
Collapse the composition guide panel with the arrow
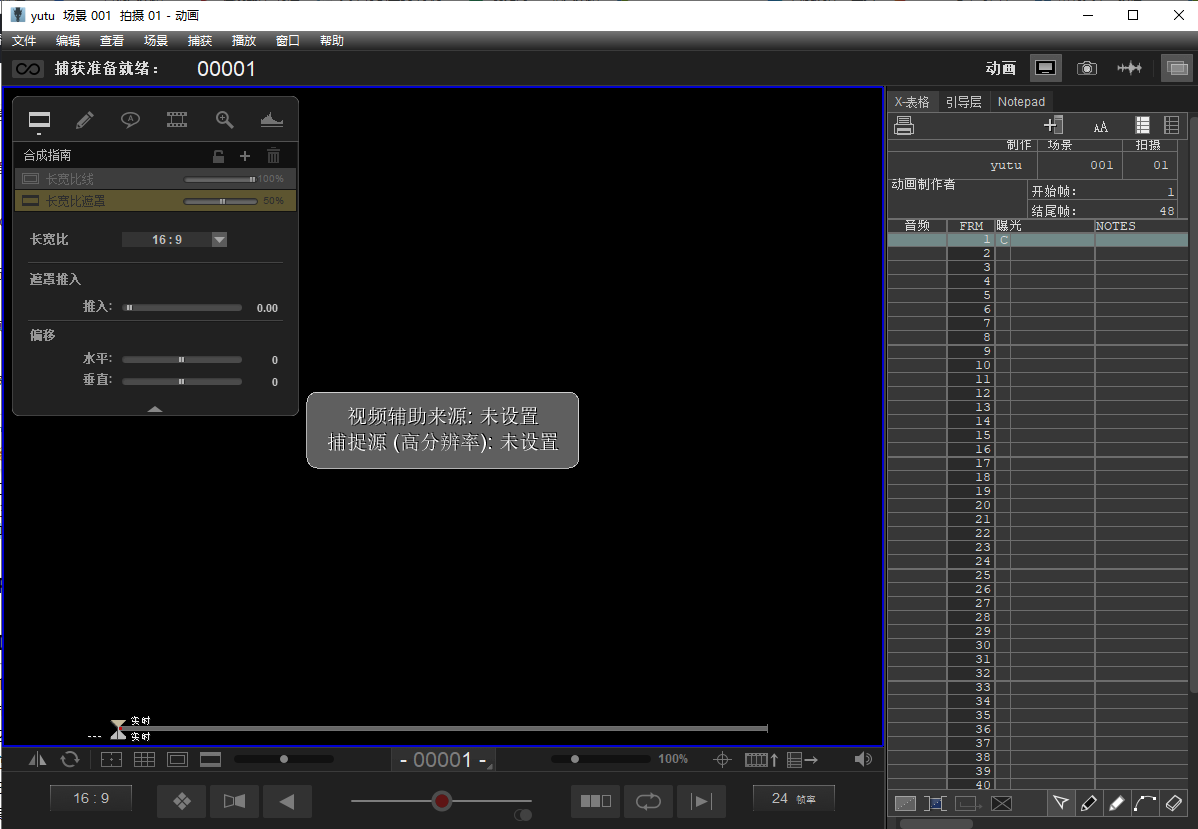click(x=155, y=409)
